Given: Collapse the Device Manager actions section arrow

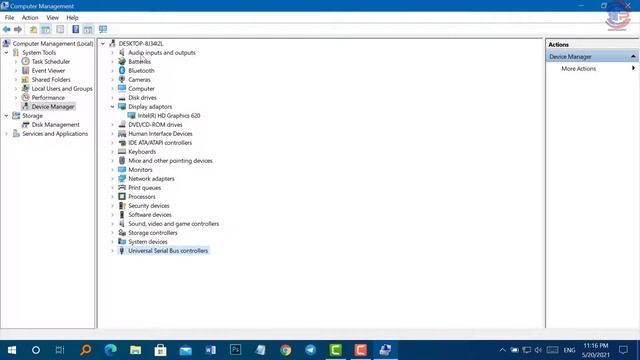Looking at the screenshot, I should click(x=633, y=56).
